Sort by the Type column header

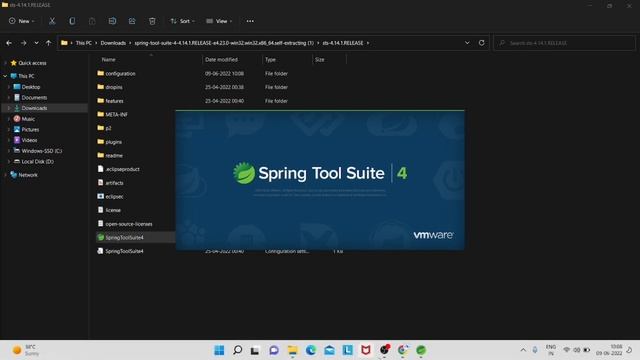(x=270, y=60)
